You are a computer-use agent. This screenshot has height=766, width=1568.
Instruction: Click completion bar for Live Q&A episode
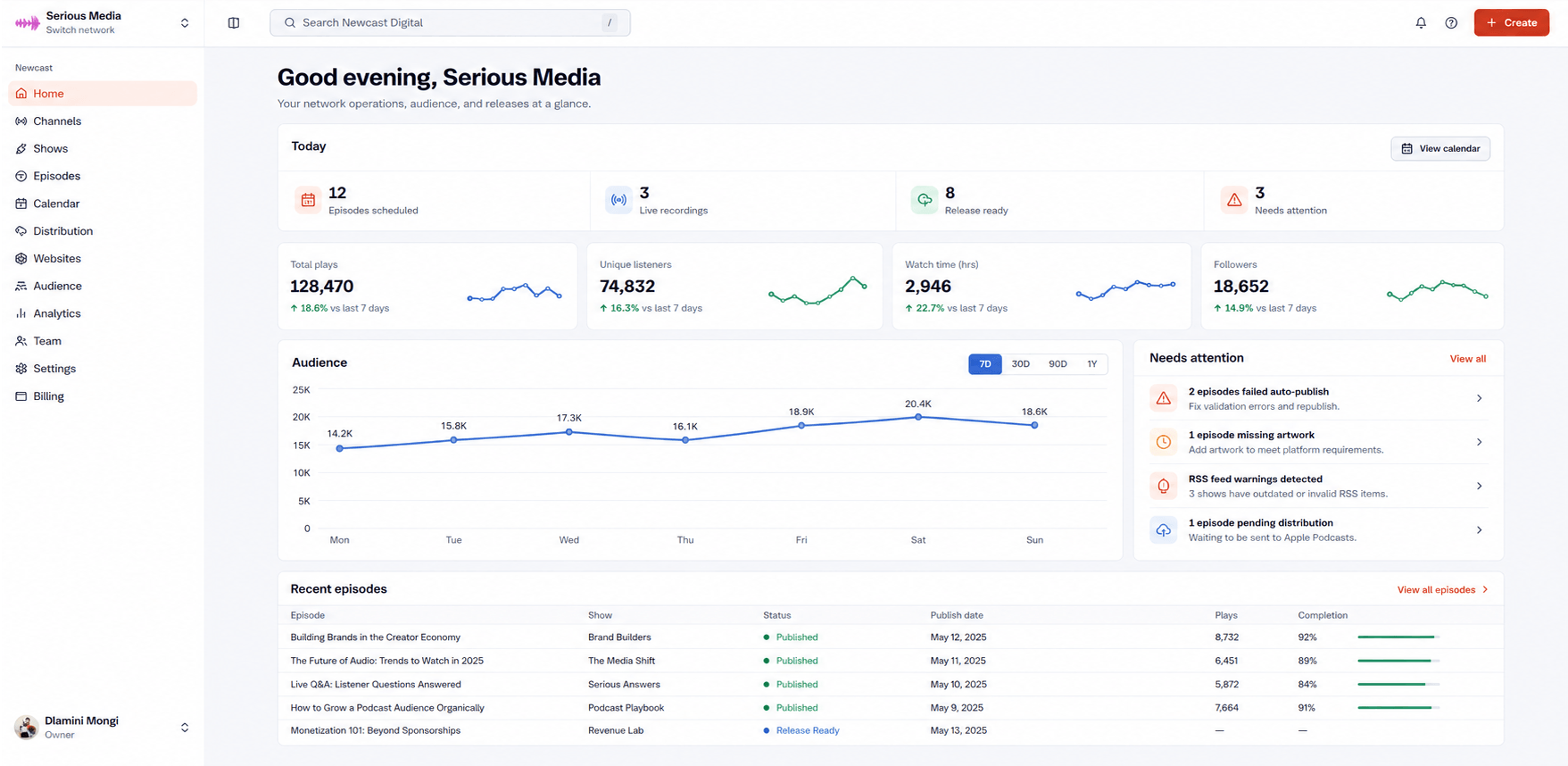pos(1398,685)
